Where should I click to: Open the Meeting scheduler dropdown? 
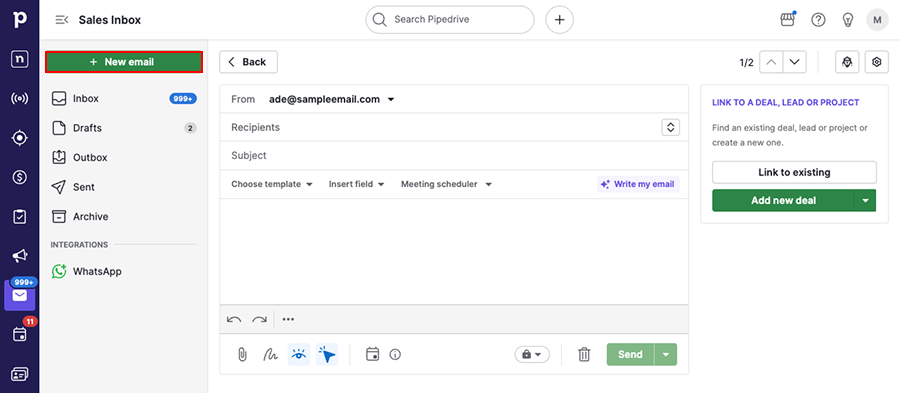[x=447, y=184]
